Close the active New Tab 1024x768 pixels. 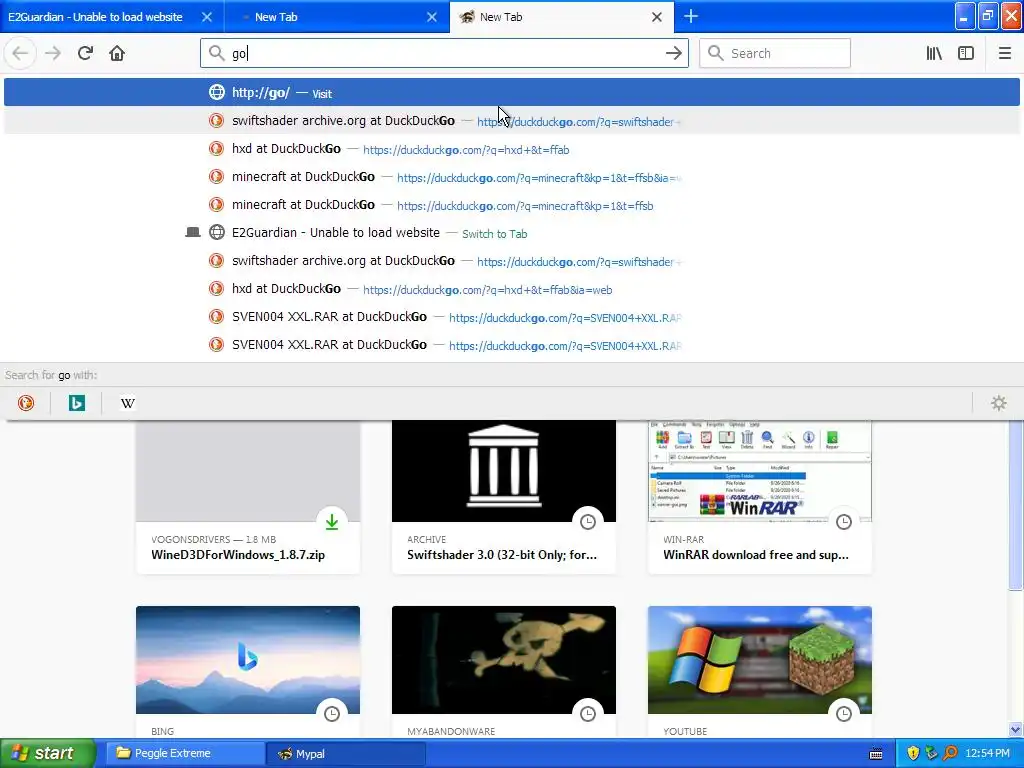pos(657,17)
